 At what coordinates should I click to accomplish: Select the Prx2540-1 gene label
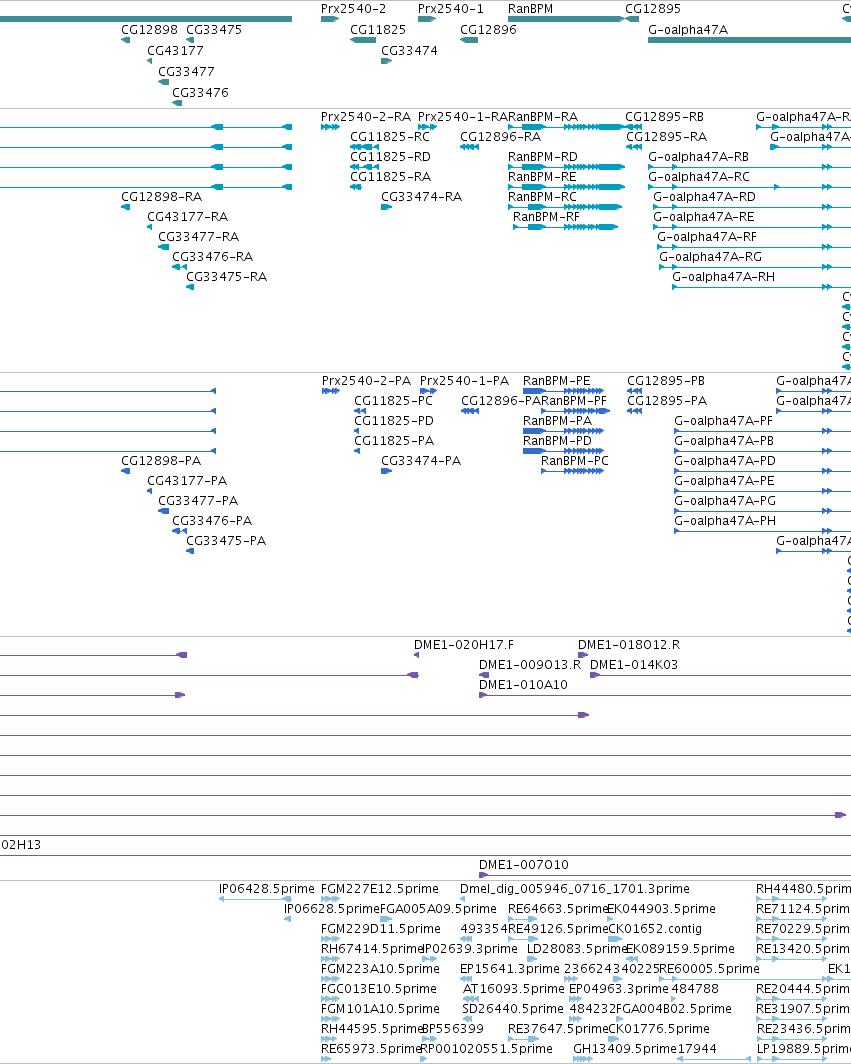[451, 9]
